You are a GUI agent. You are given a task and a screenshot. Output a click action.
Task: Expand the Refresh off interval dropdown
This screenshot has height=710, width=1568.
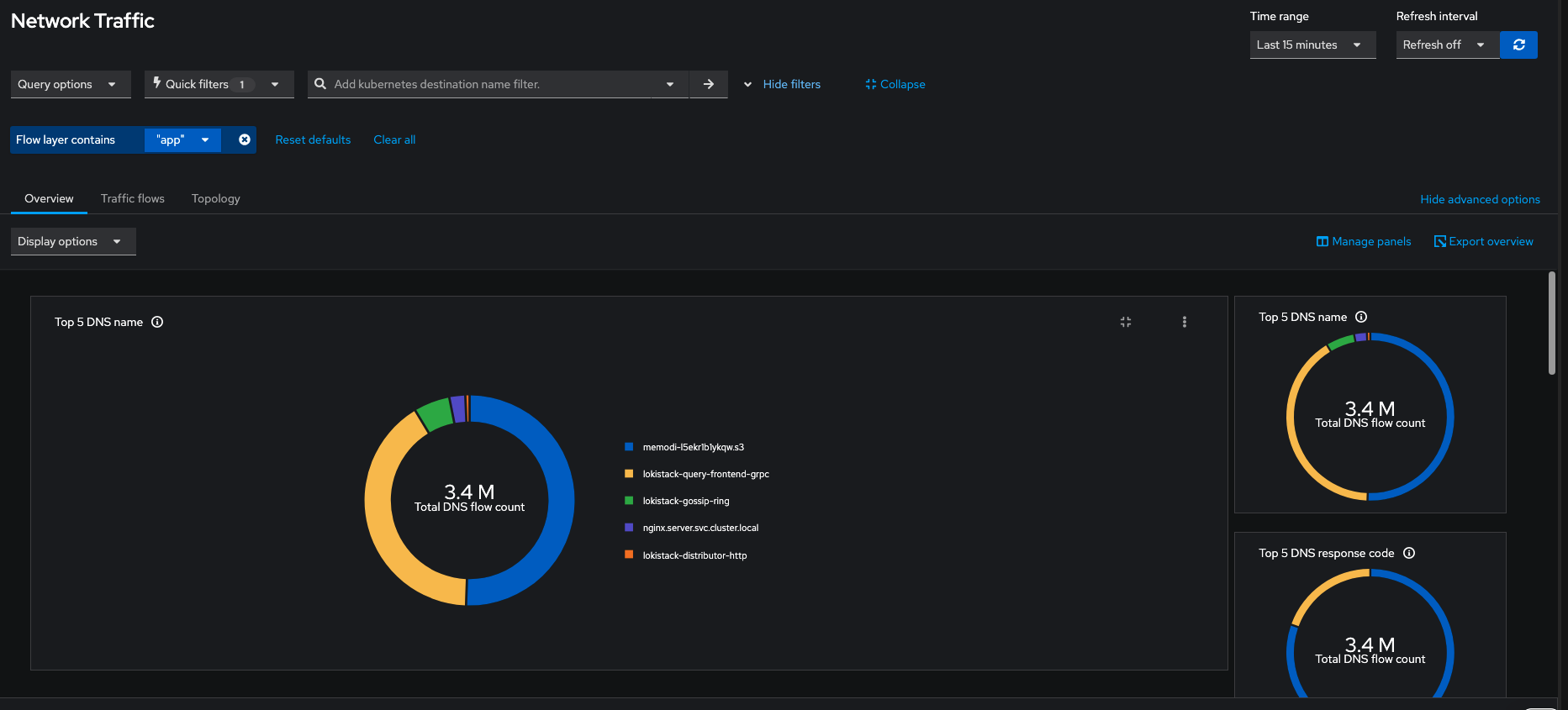pyautogui.click(x=1446, y=45)
